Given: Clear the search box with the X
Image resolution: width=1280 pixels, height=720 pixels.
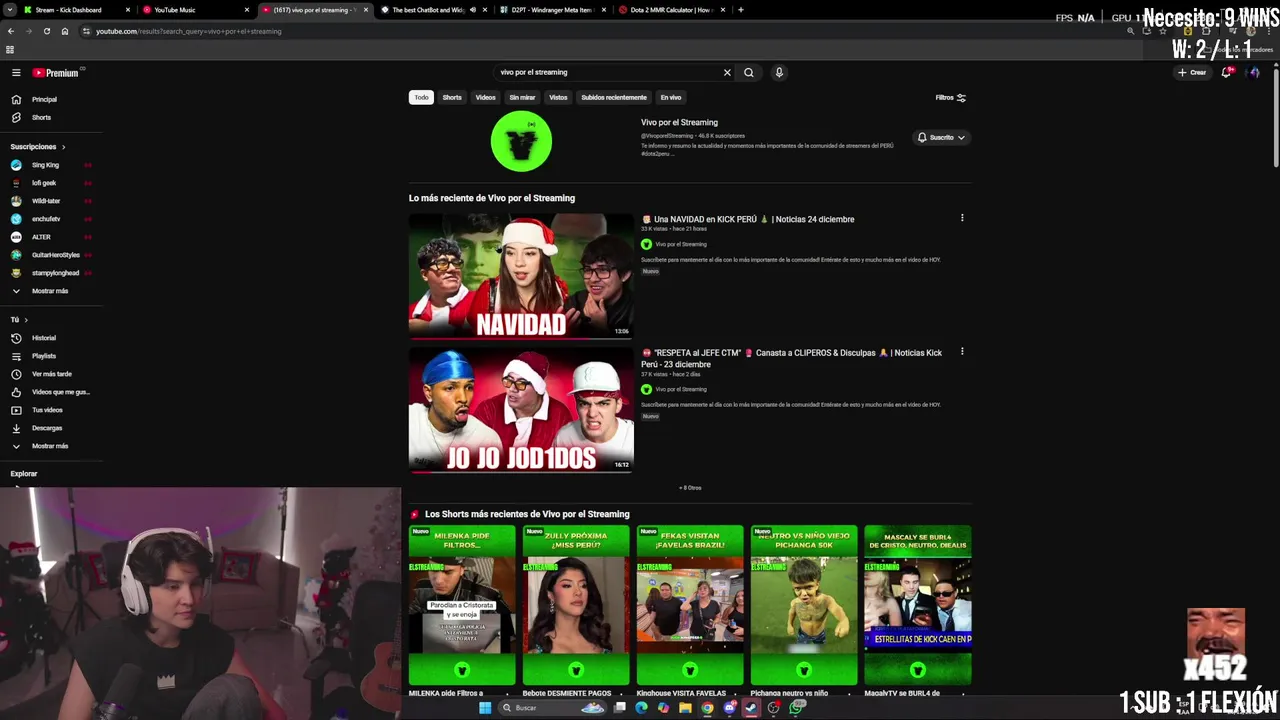Looking at the screenshot, I should coord(727,72).
